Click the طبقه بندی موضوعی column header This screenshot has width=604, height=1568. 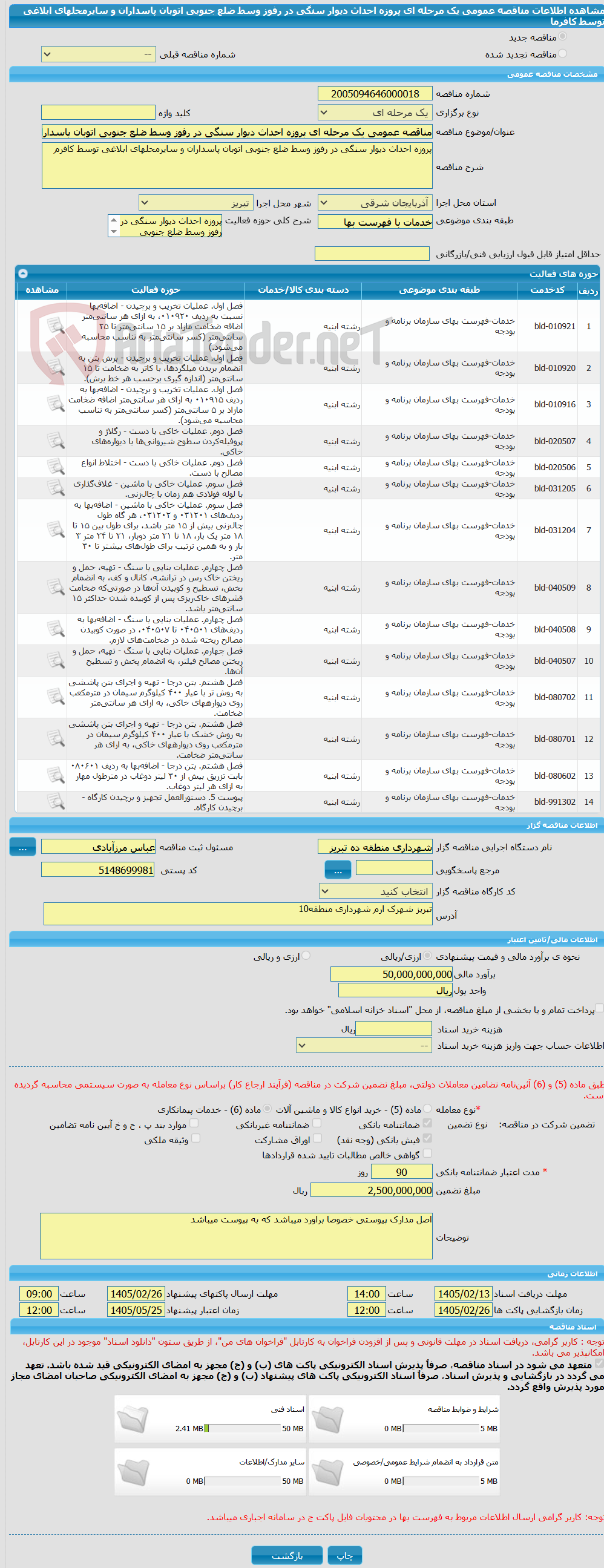coord(439,290)
